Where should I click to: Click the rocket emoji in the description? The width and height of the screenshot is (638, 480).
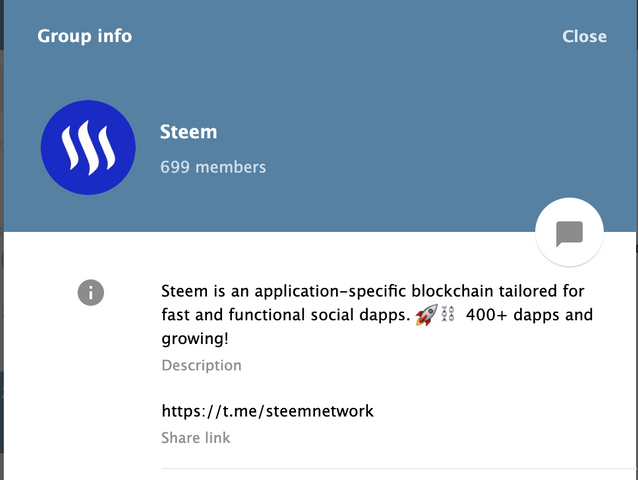point(423,315)
